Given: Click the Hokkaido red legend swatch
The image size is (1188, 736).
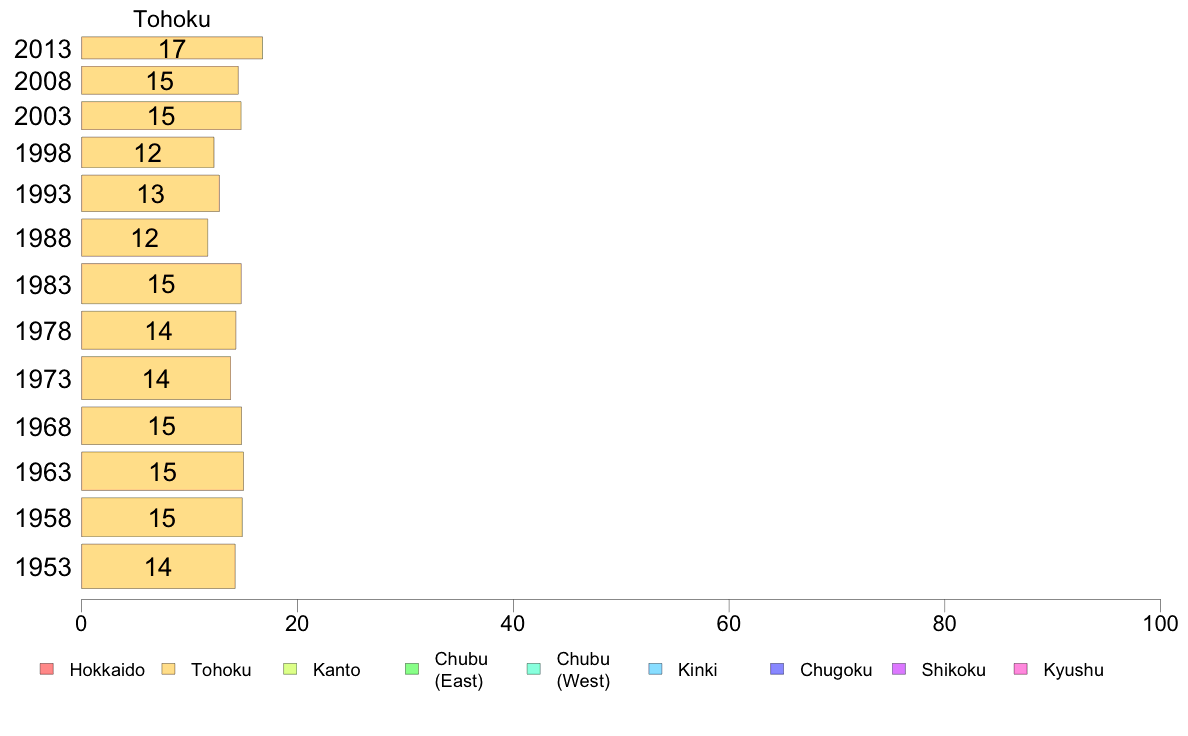Looking at the screenshot, I should click(47, 669).
